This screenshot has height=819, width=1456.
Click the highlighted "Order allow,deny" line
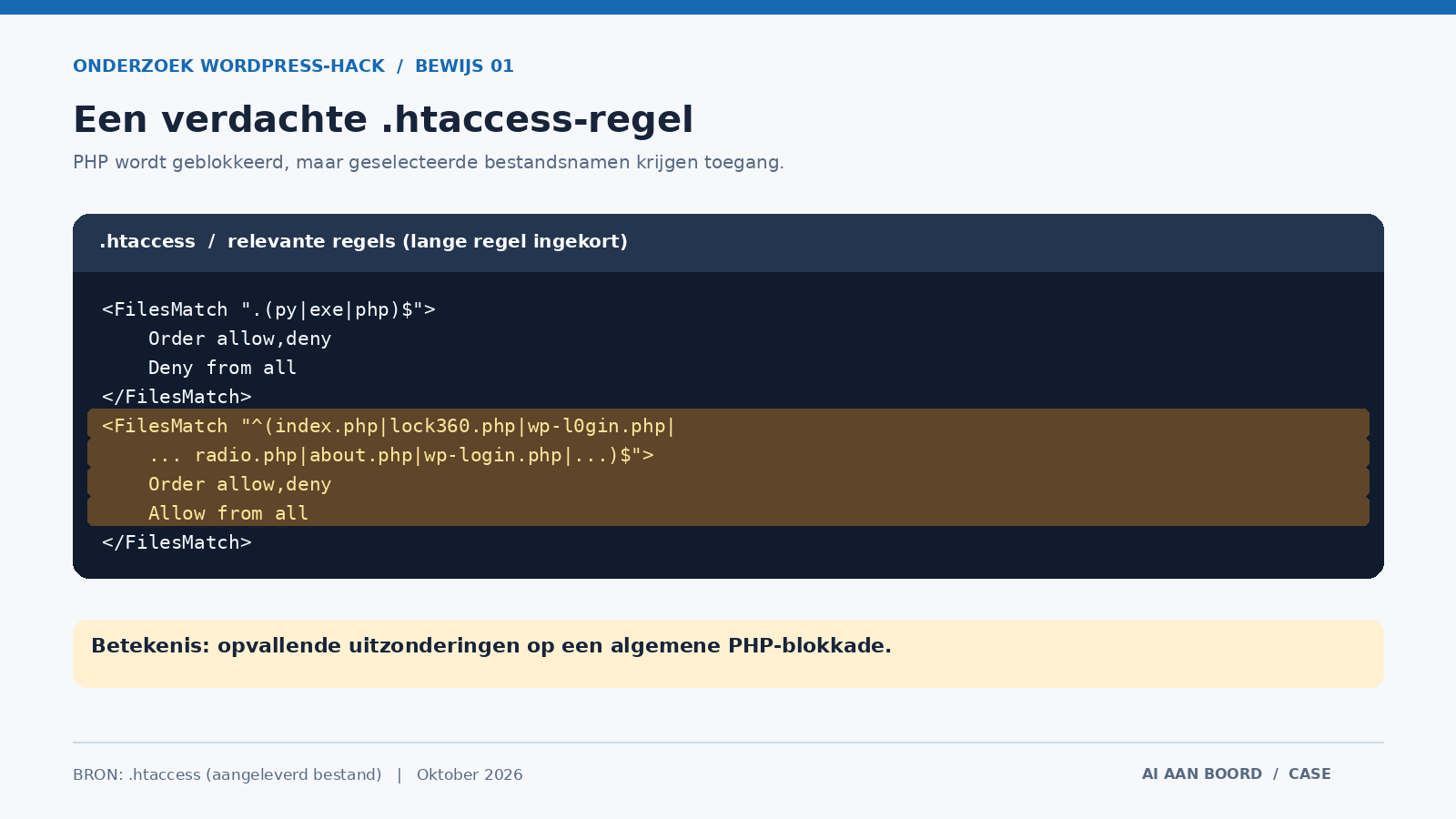click(x=728, y=484)
